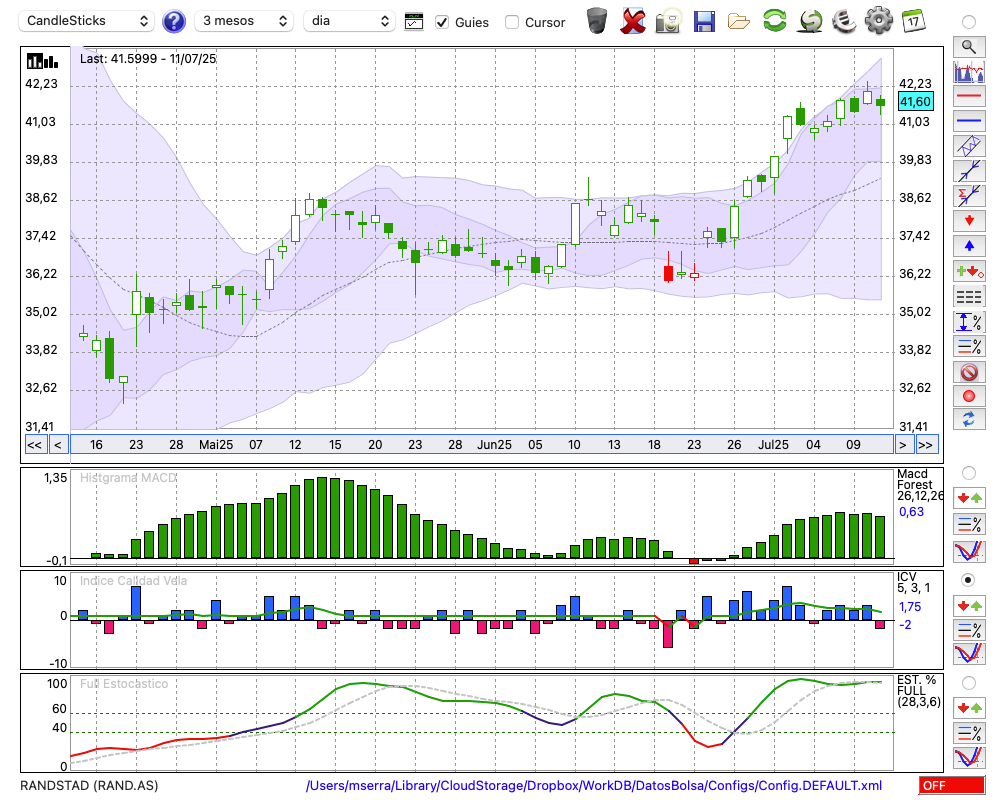
Task: Click the red prohibition circle icon
Action: click(969, 372)
